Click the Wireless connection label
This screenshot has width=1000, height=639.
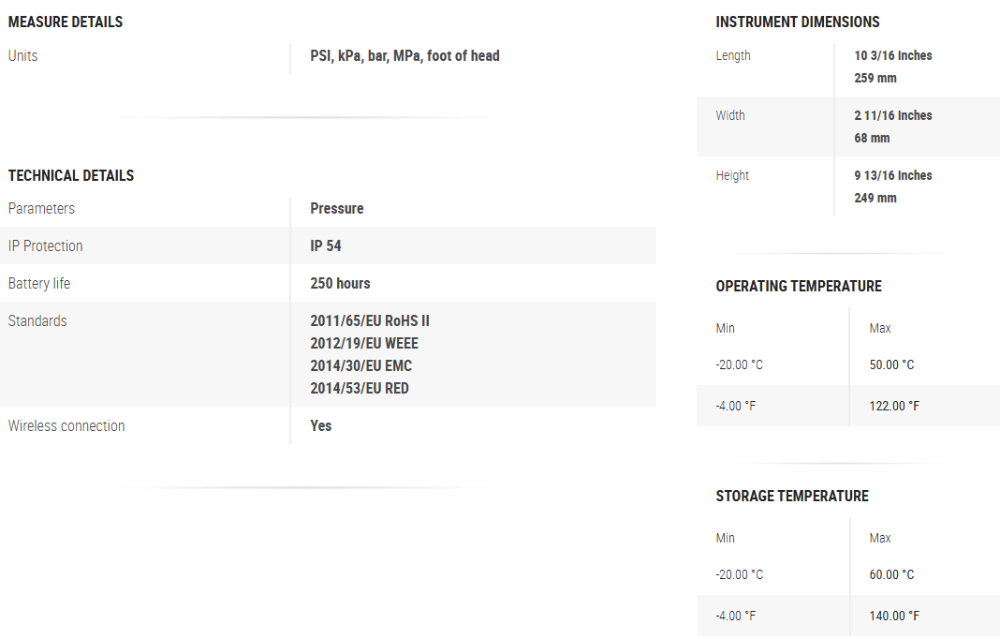pos(66,426)
